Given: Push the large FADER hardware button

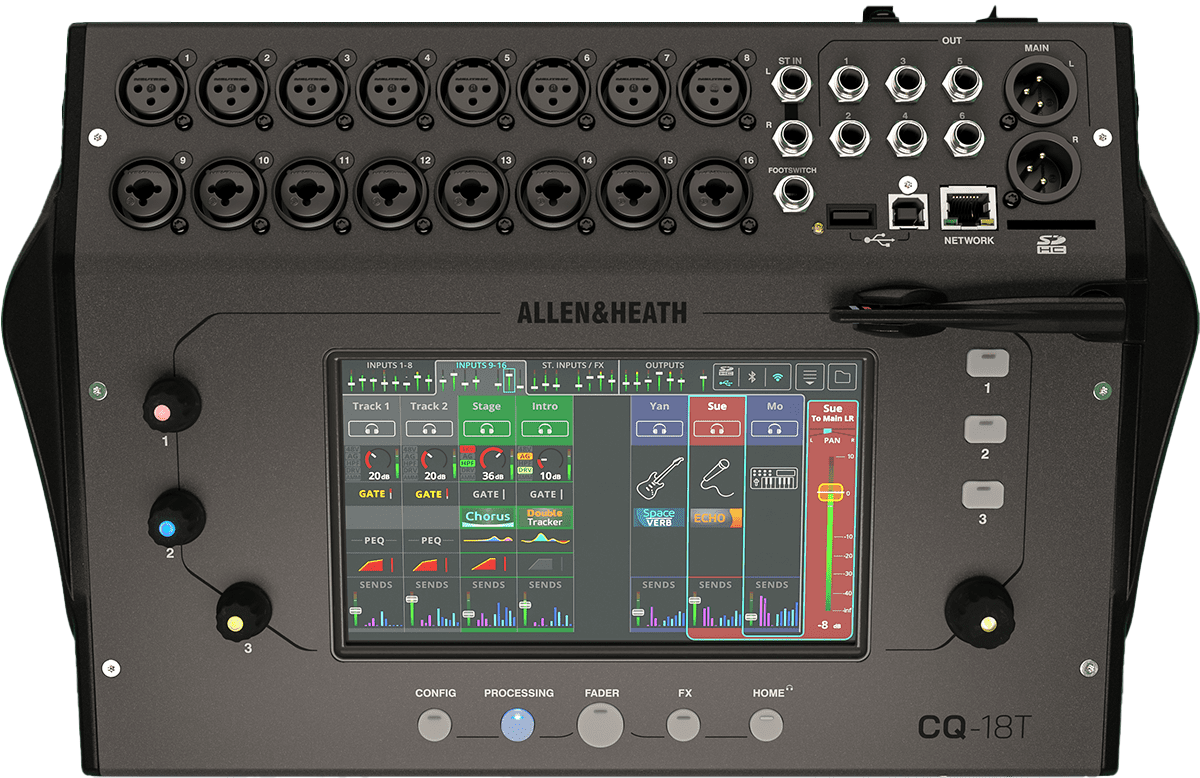Looking at the screenshot, I should (601, 725).
